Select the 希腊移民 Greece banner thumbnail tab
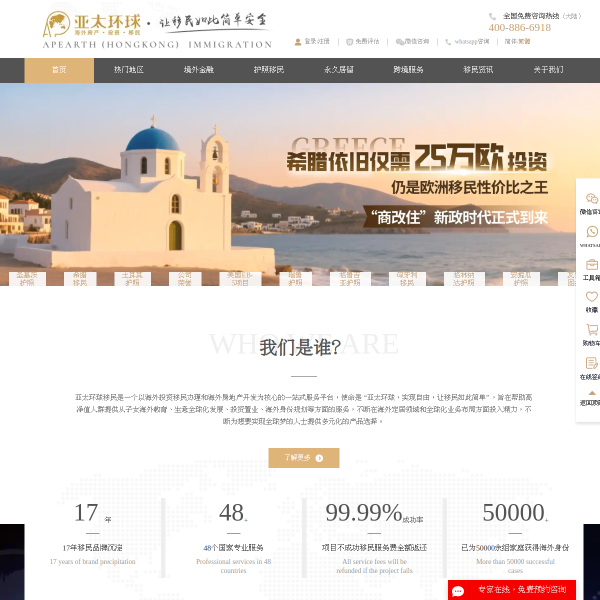600x600 pixels. click(80, 278)
